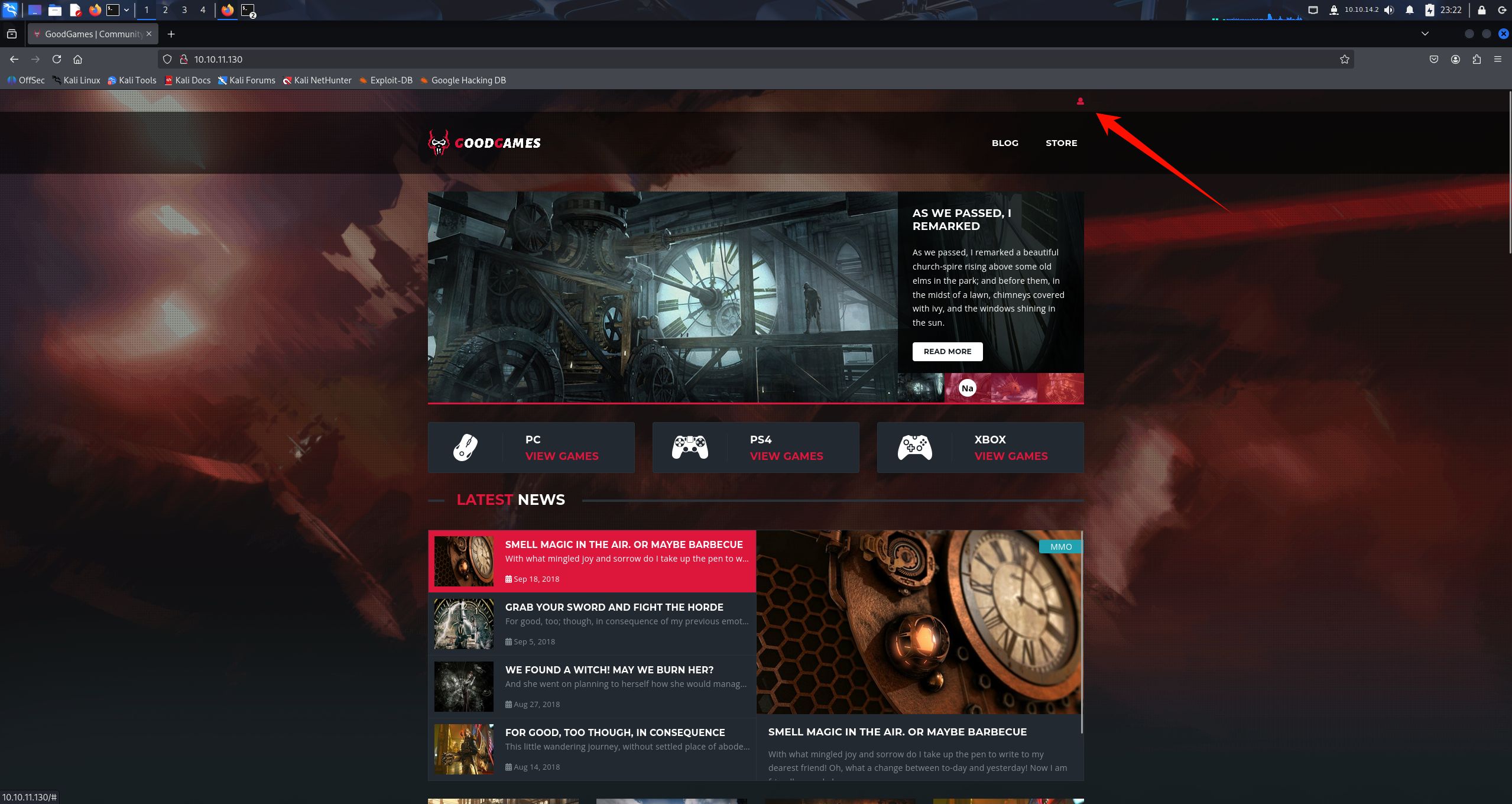
Task: Select the Na slider thumbnail
Action: [967, 388]
